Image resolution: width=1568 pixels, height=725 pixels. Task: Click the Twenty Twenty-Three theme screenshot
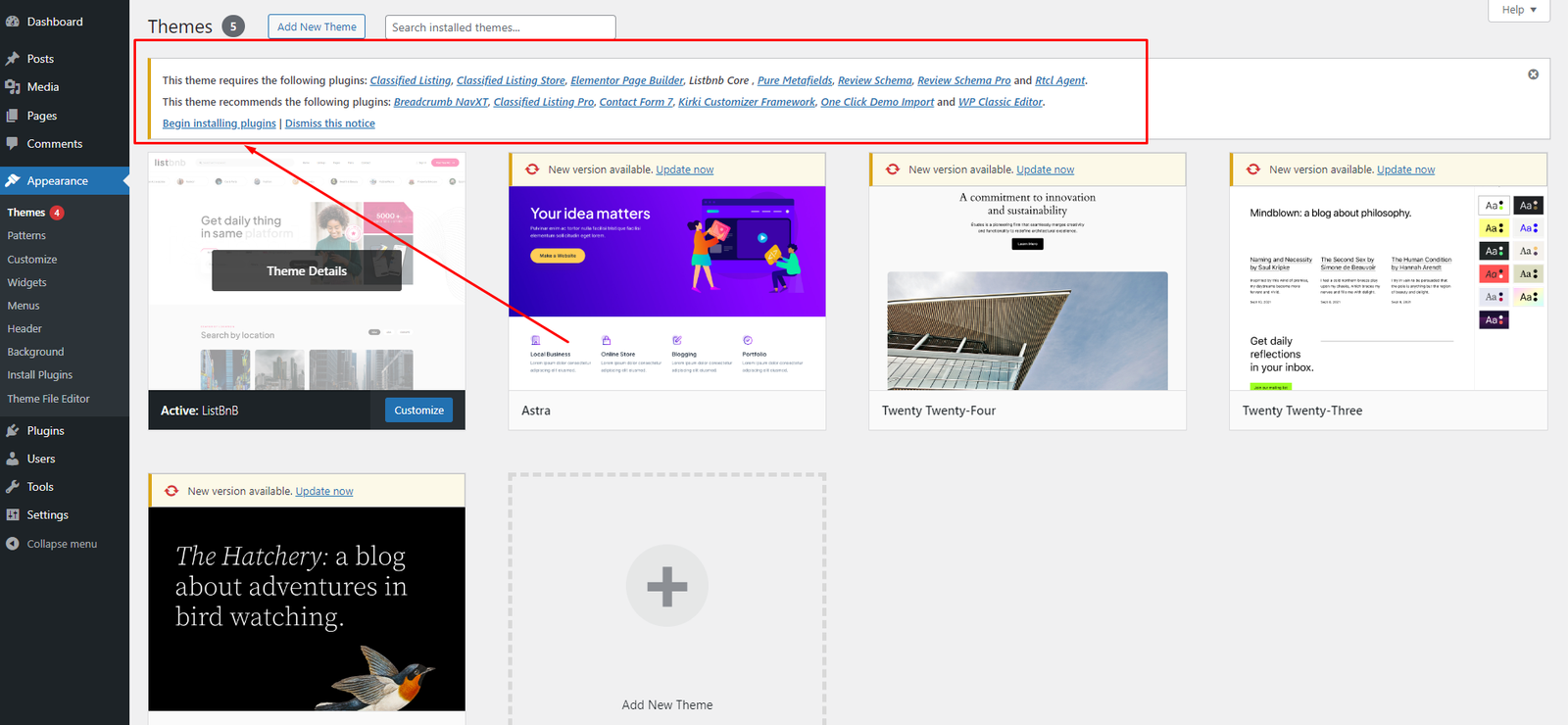[x=1389, y=288]
